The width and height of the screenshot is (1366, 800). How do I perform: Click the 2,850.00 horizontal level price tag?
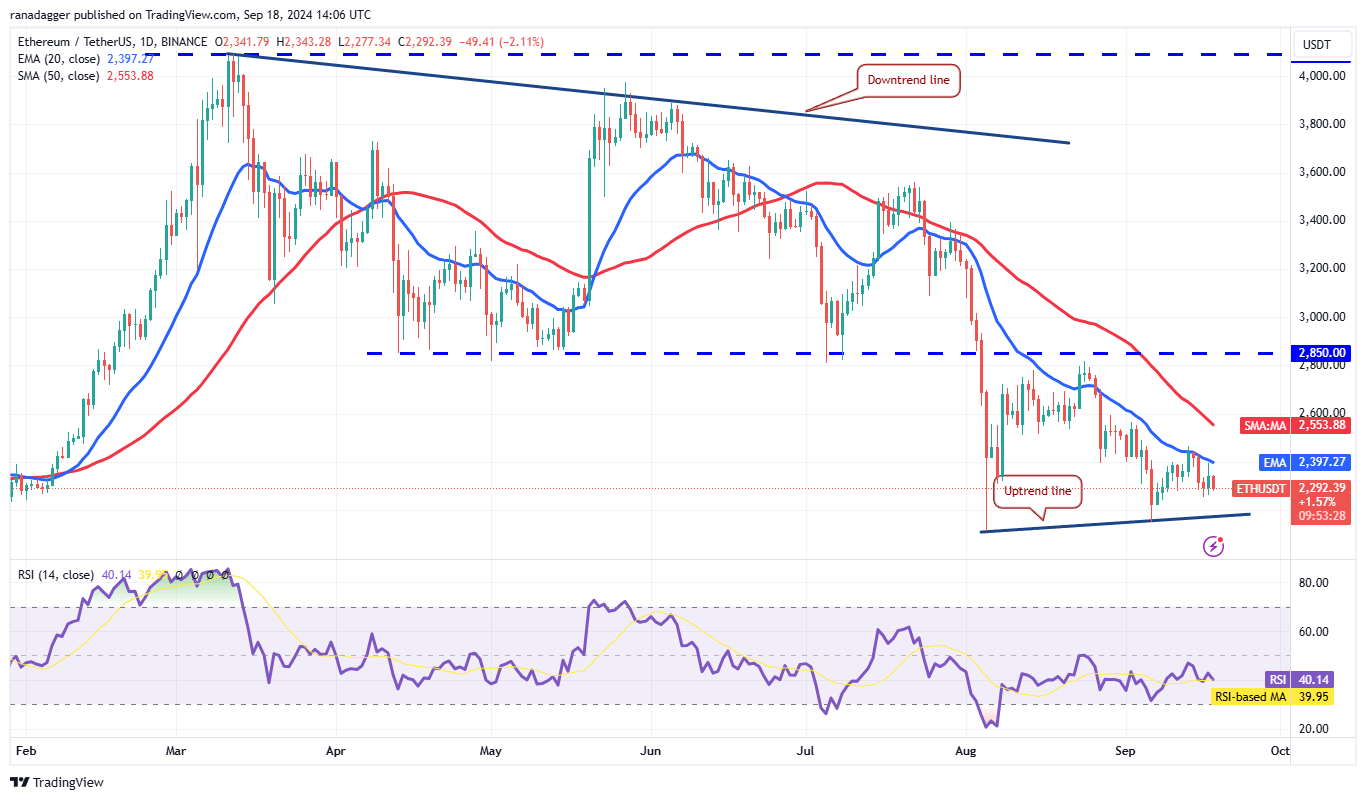[x=1322, y=353]
